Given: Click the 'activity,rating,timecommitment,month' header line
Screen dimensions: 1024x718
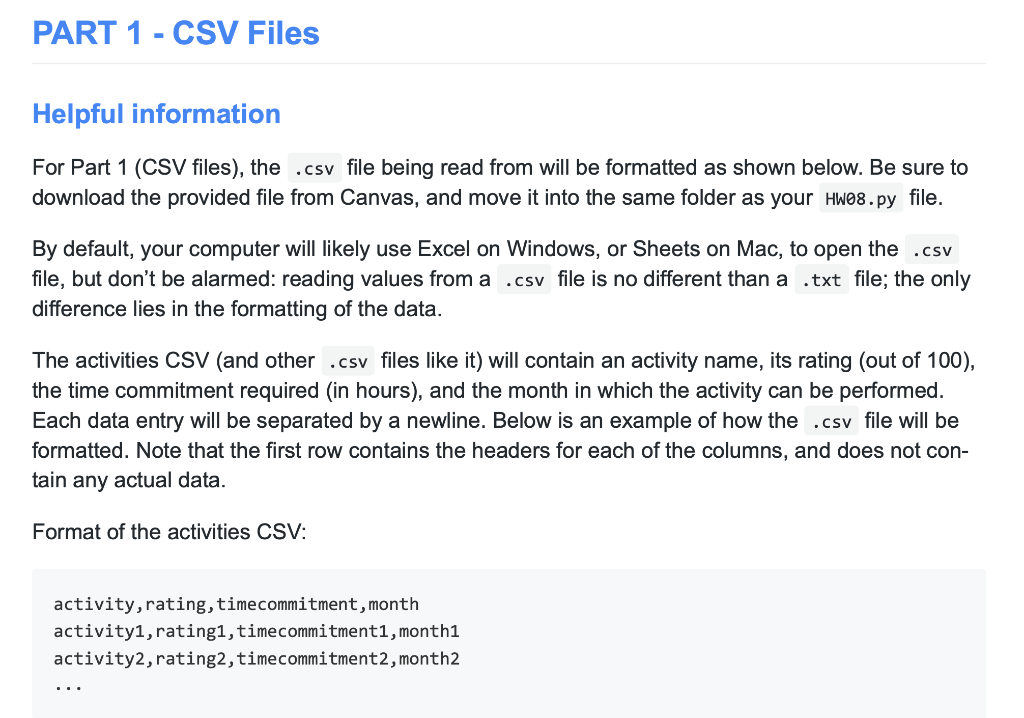Looking at the screenshot, I should pos(236,604).
